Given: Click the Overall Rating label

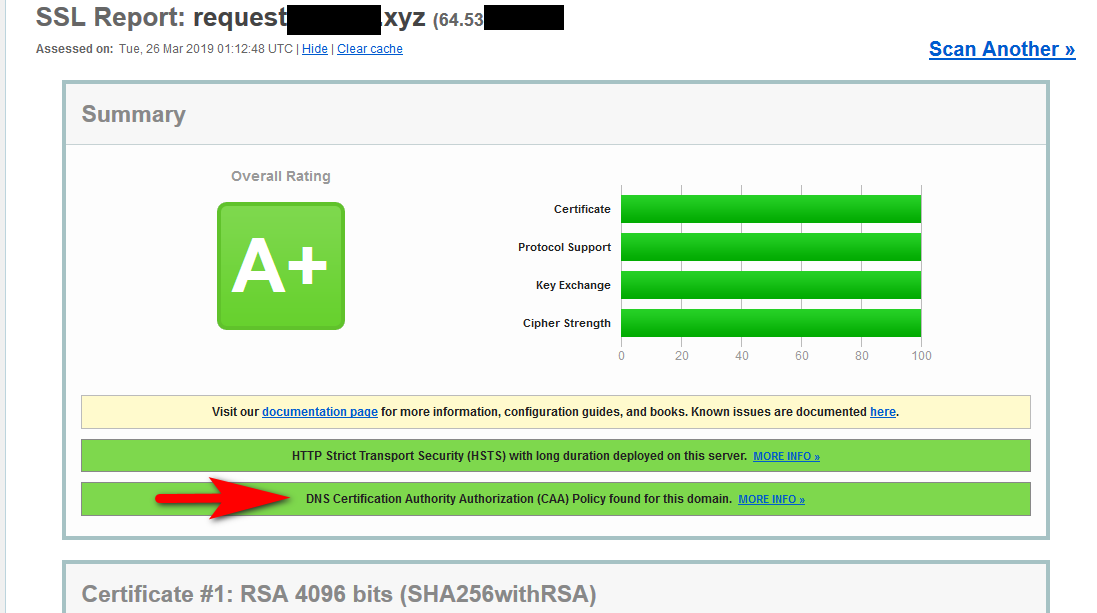Looking at the screenshot, I should pyautogui.click(x=280, y=176).
